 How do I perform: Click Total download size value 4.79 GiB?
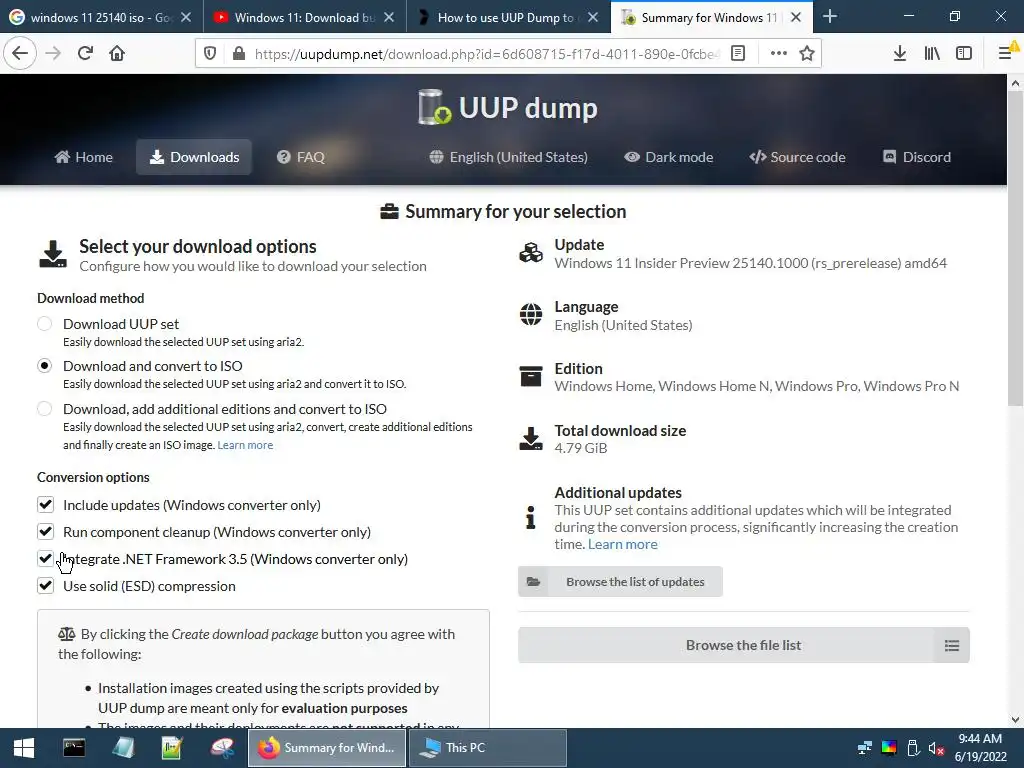pos(581,448)
